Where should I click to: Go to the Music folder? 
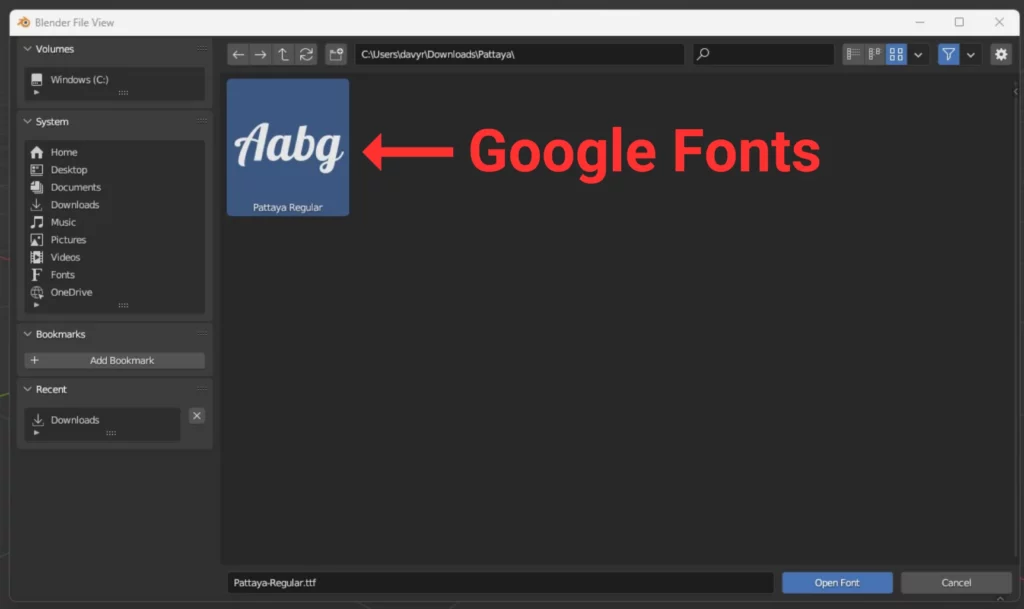pos(114,223)
